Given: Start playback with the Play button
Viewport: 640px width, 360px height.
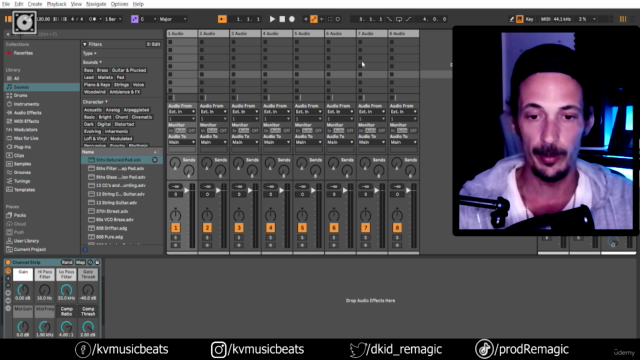Looking at the screenshot, I should tap(272, 19).
